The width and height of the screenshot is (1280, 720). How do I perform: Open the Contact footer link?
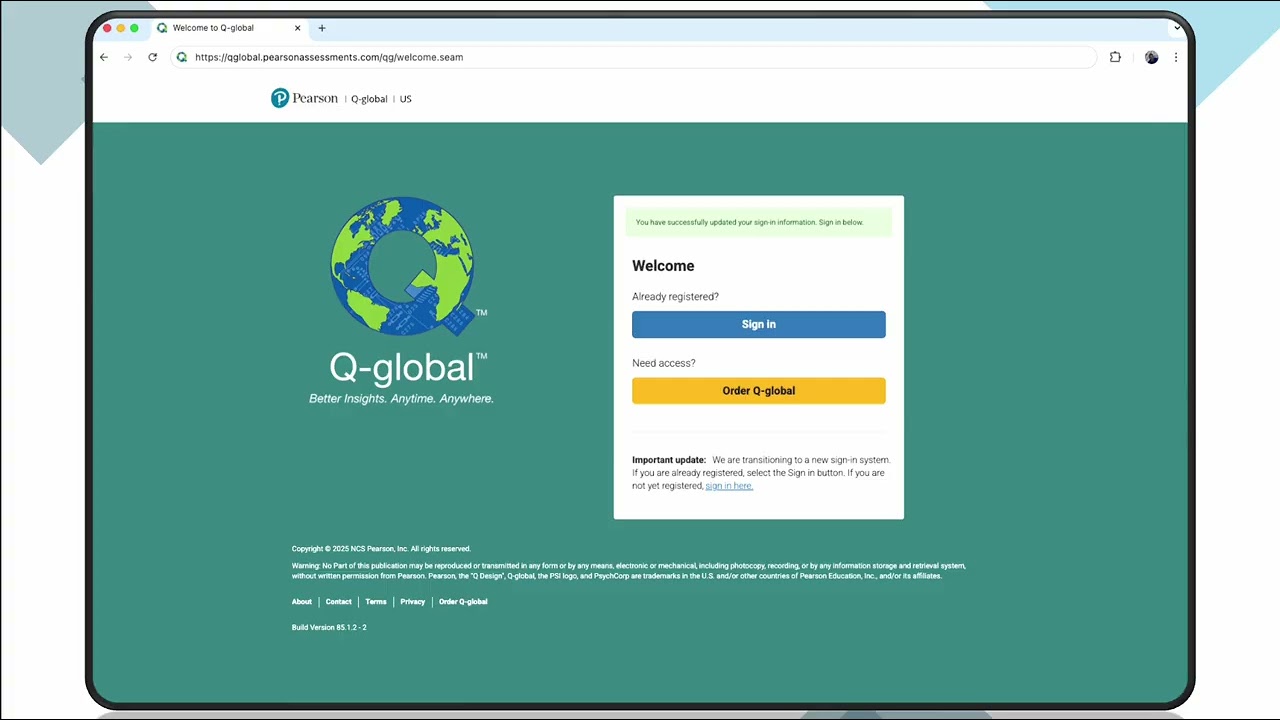point(339,602)
